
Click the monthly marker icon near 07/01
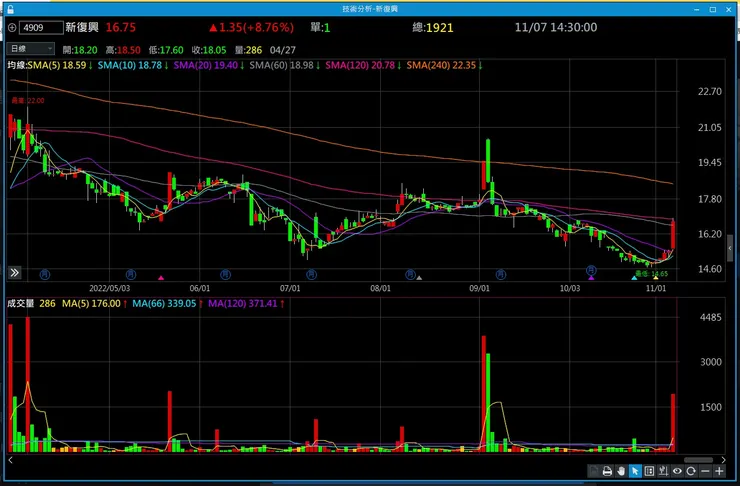click(311, 274)
